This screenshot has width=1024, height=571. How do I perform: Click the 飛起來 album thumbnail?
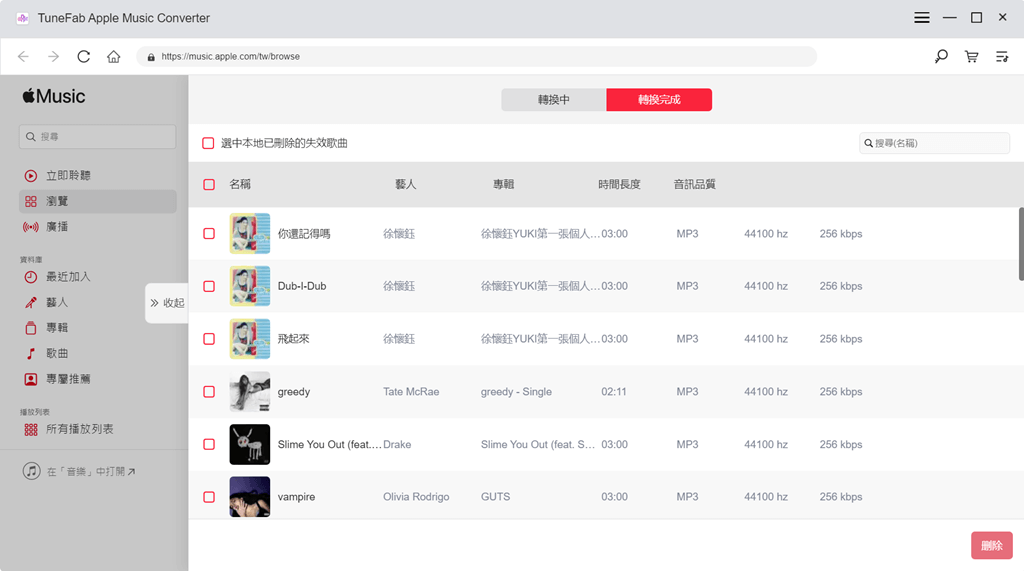(249, 339)
